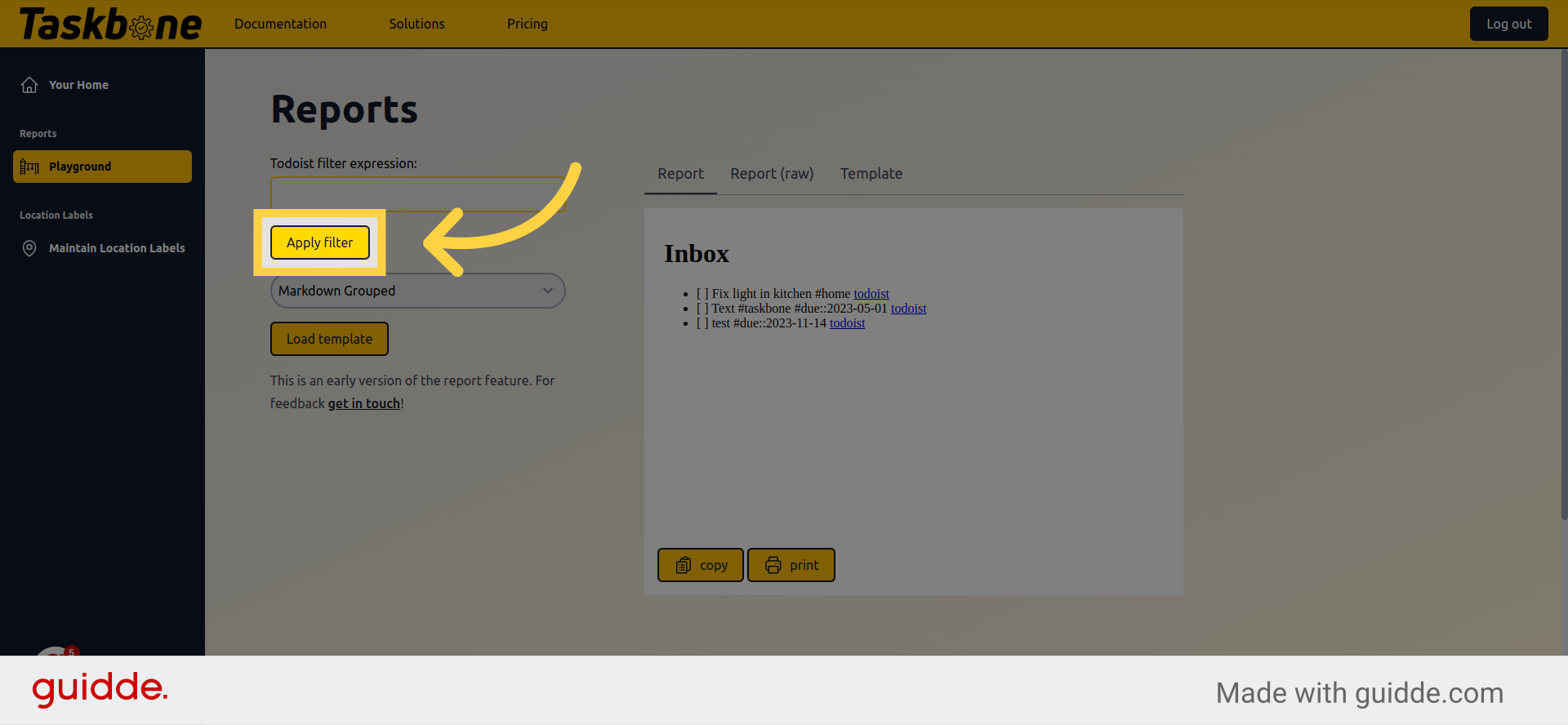Click the Load template button
Image resolution: width=1568 pixels, height=725 pixels.
click(x=329, y=339)
